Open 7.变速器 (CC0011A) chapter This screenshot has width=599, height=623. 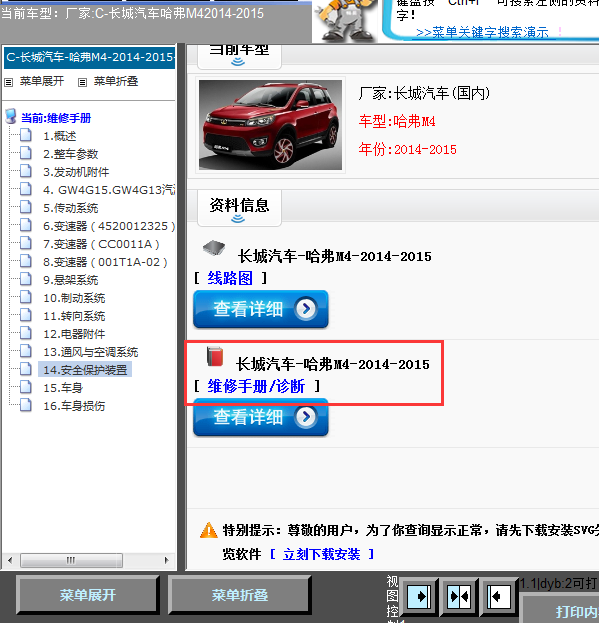click(x=101, y=244)
